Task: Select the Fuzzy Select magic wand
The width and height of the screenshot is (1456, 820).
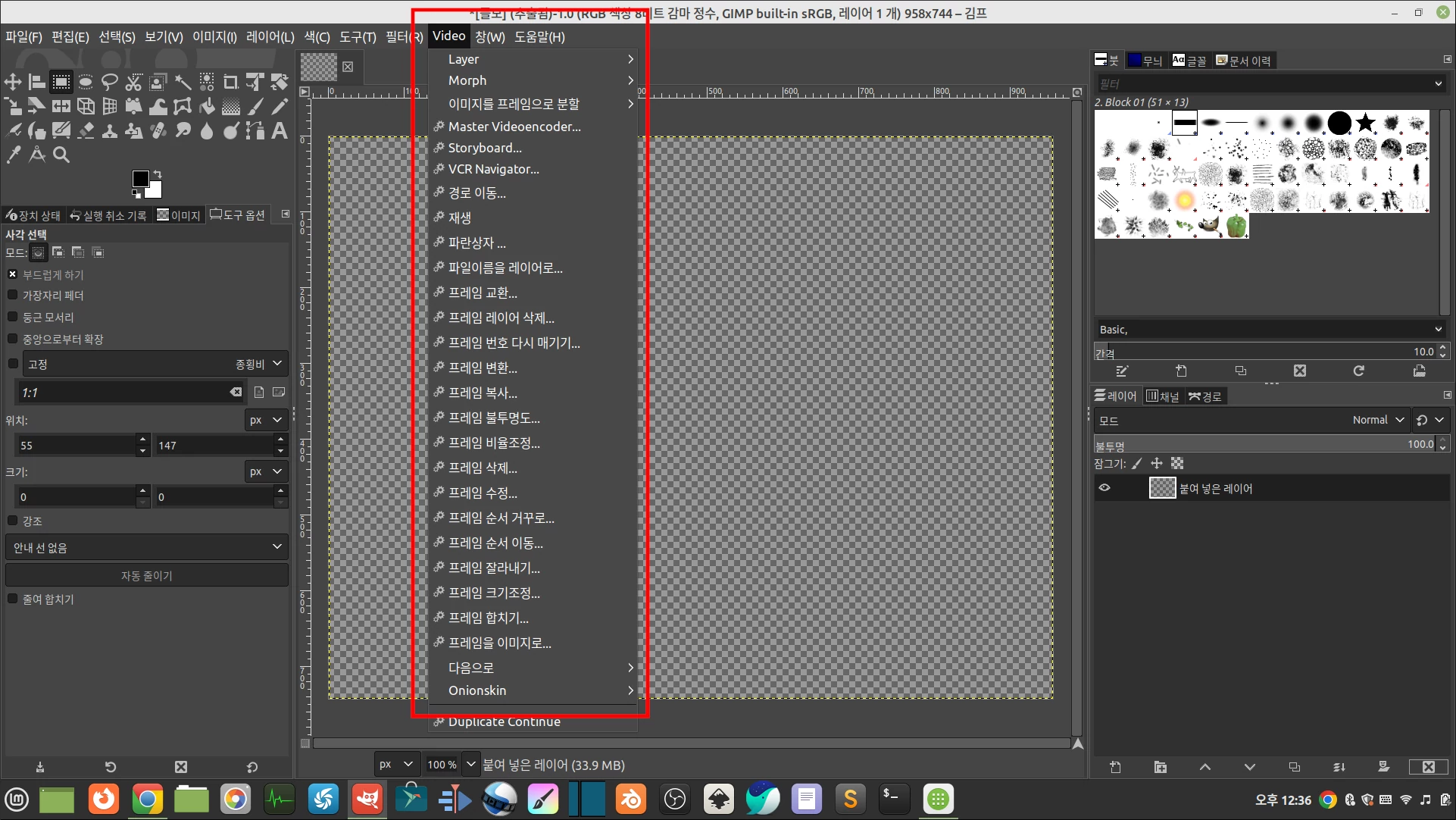Action: (183, 82)
